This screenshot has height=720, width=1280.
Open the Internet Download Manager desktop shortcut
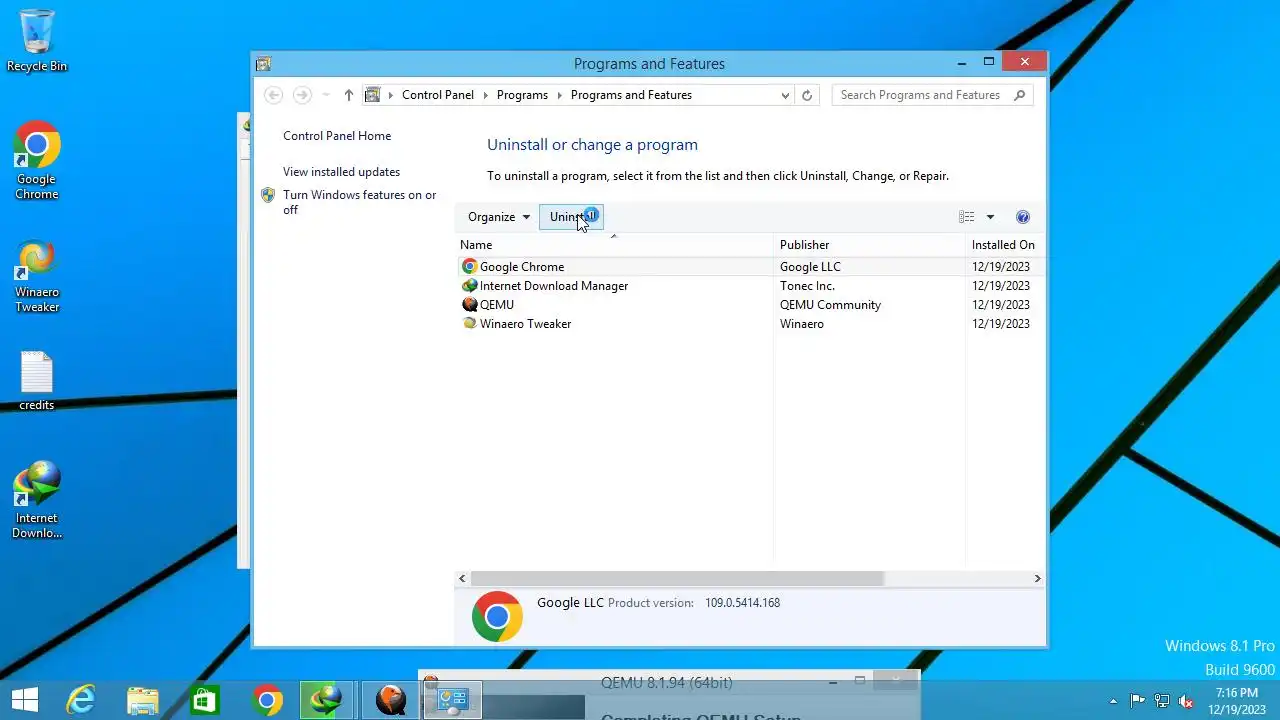point(37,500)
